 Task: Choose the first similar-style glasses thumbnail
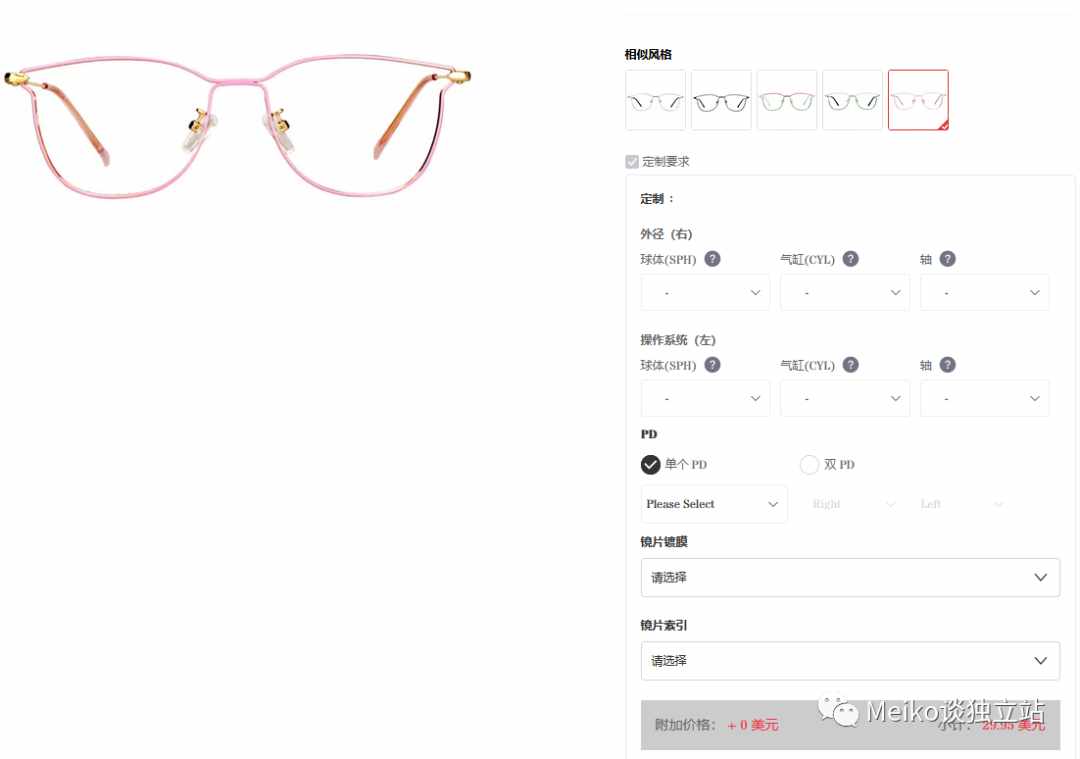pos(655,100)
